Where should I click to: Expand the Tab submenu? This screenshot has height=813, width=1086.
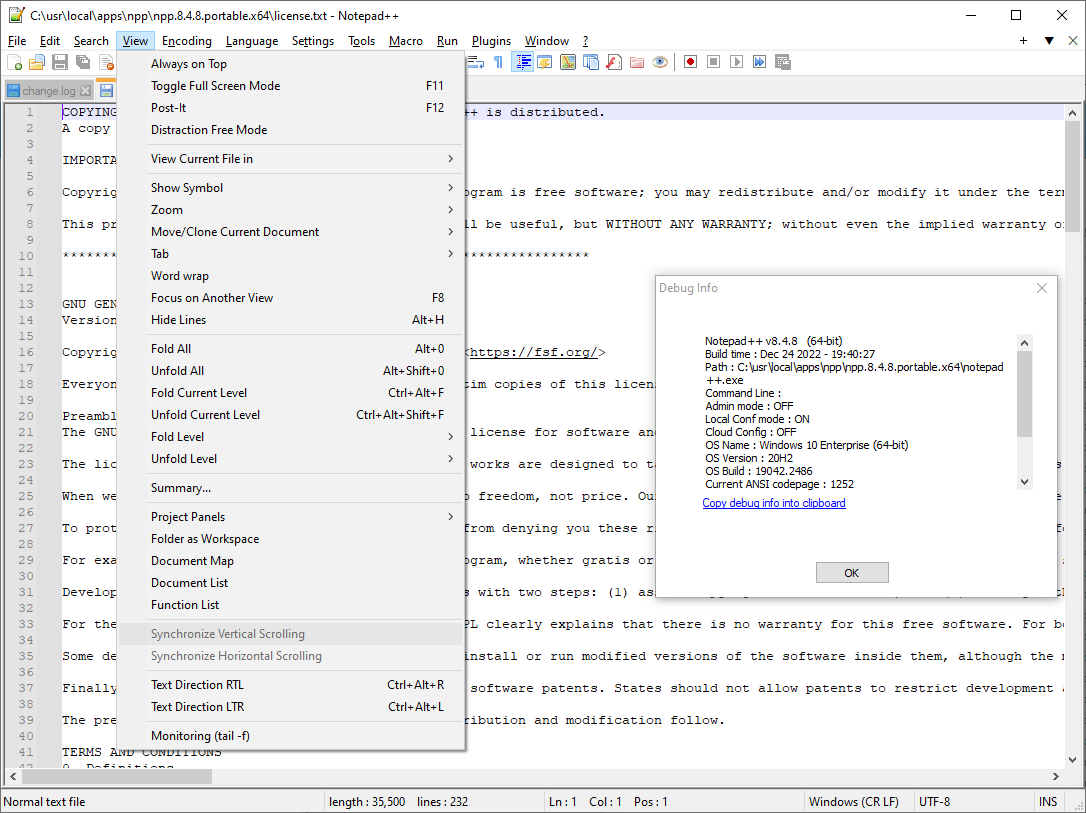point(291,254)
